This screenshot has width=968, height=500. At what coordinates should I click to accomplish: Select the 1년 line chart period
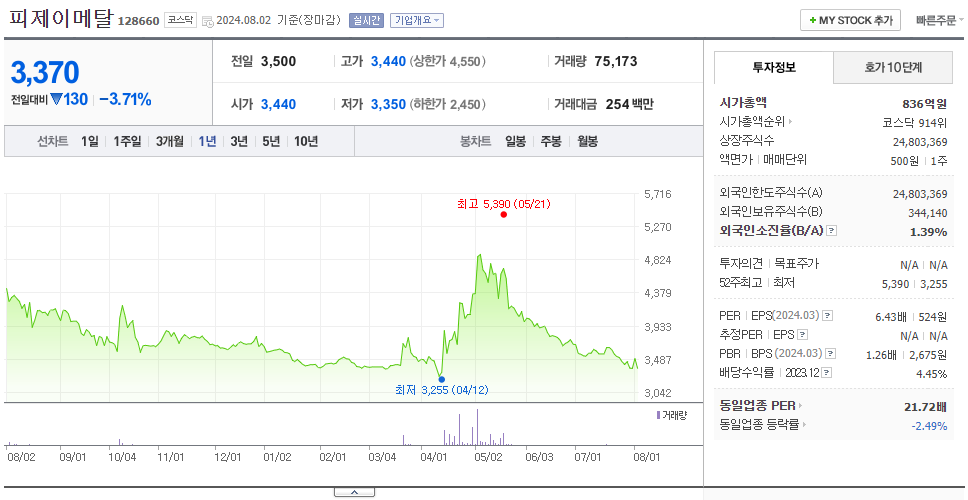click(x=207, y=141)
